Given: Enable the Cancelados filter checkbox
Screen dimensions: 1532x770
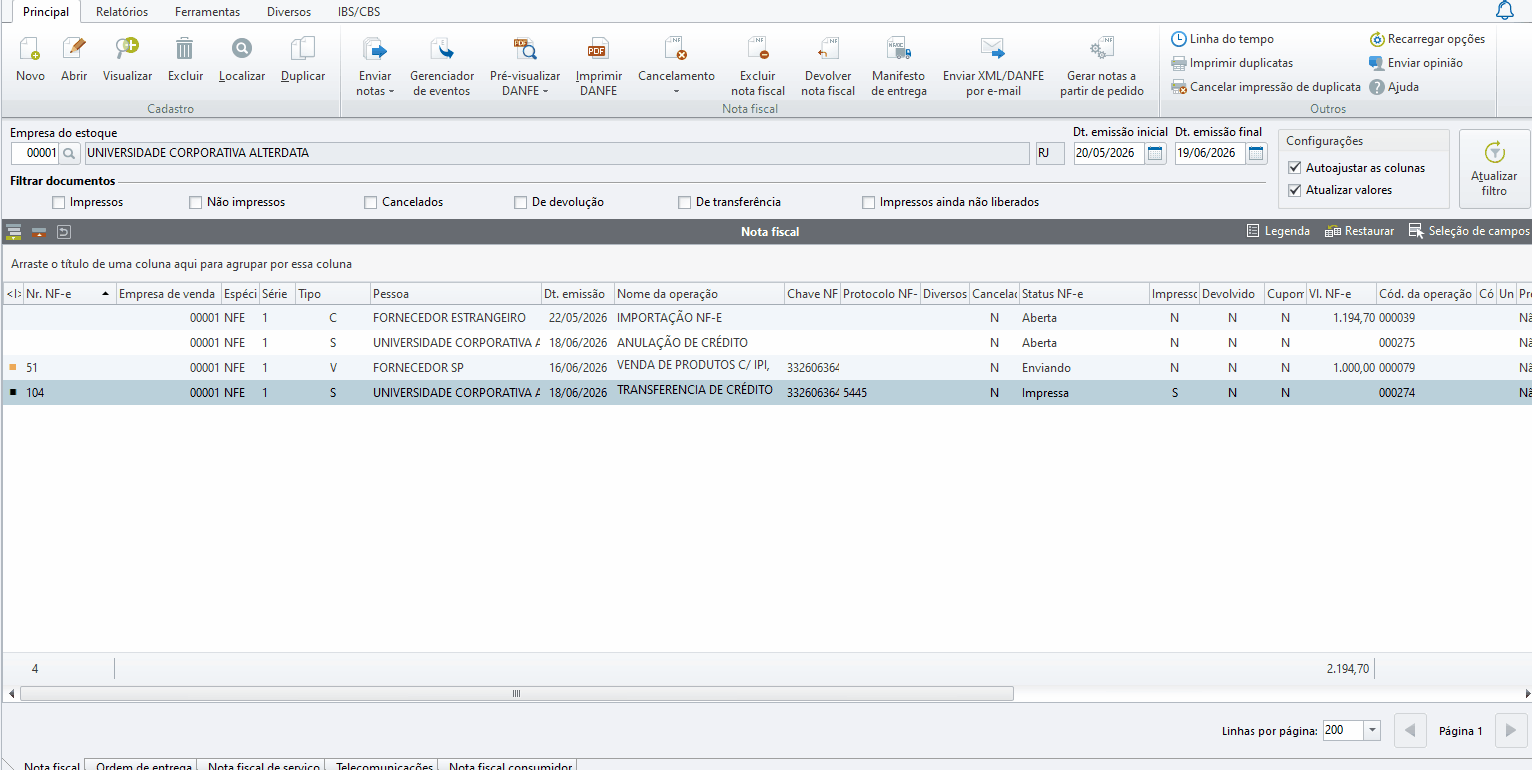Looking at the screenshot, I should [372, 202].
